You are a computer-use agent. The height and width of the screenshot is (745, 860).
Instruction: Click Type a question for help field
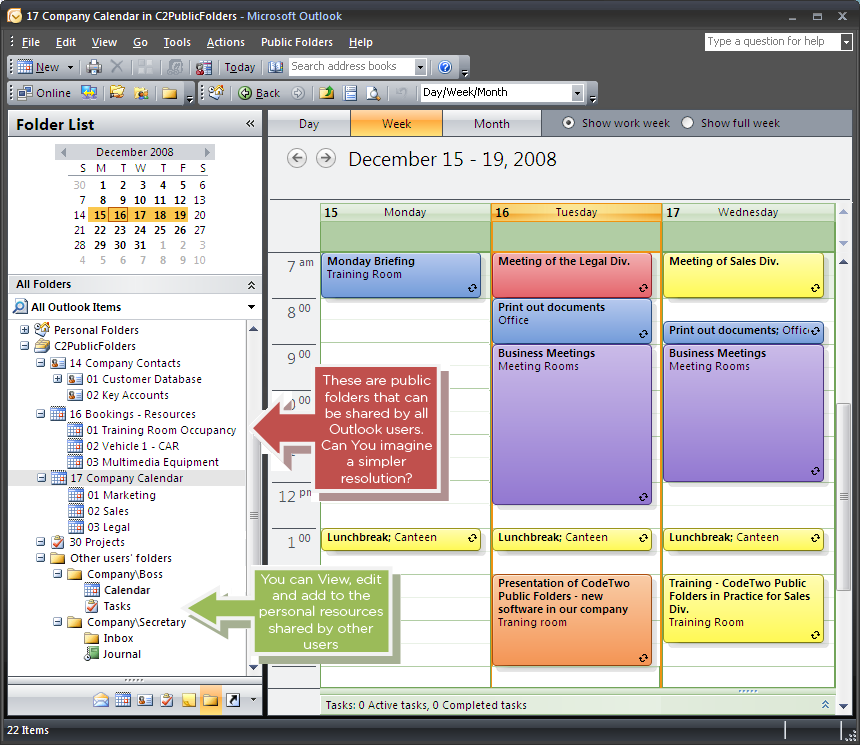click(772, 41)
